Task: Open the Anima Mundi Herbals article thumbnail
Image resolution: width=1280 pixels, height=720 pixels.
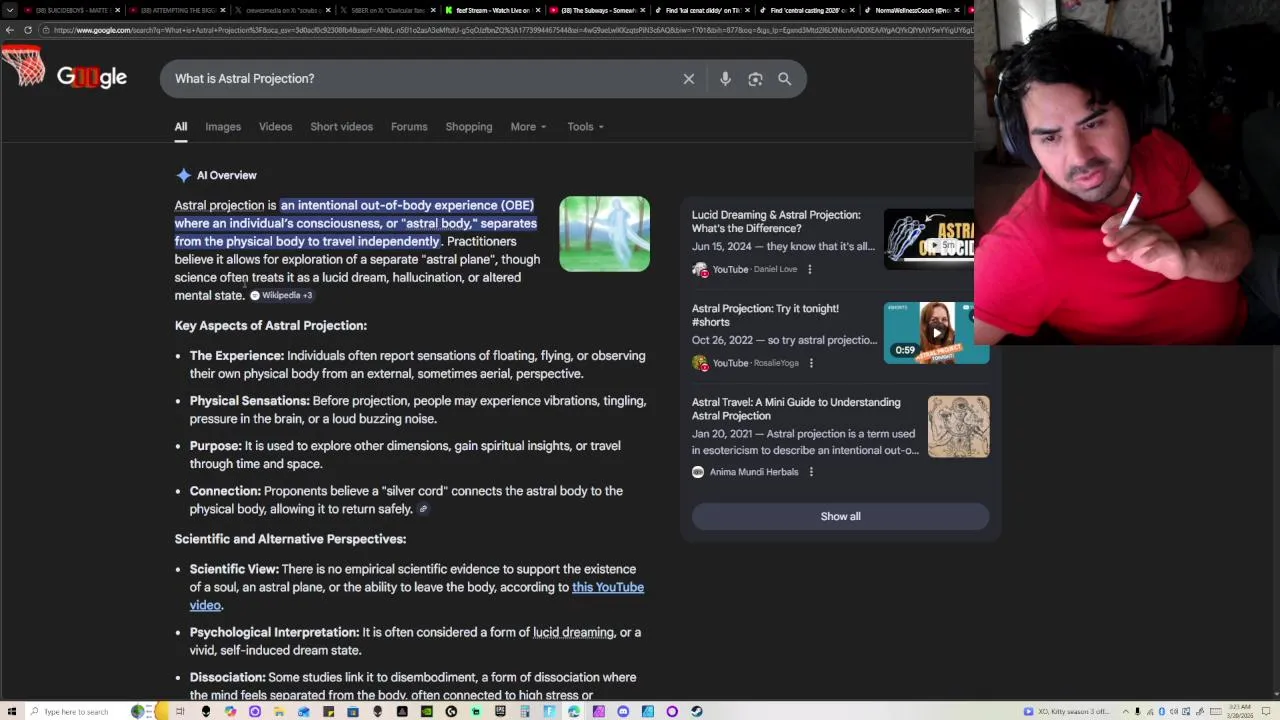Action: click(958, 427)
